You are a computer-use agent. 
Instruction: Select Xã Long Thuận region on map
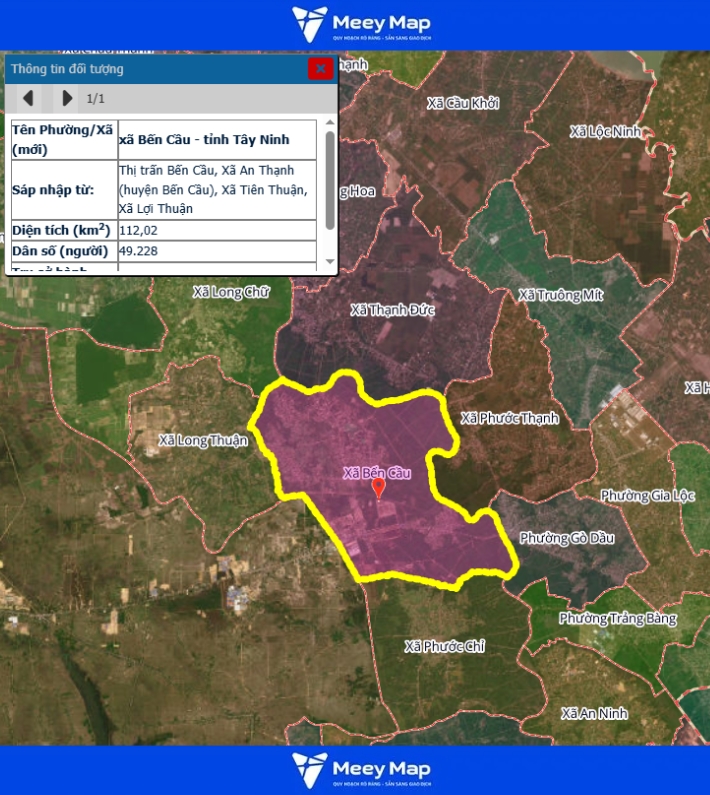point(203,440)
